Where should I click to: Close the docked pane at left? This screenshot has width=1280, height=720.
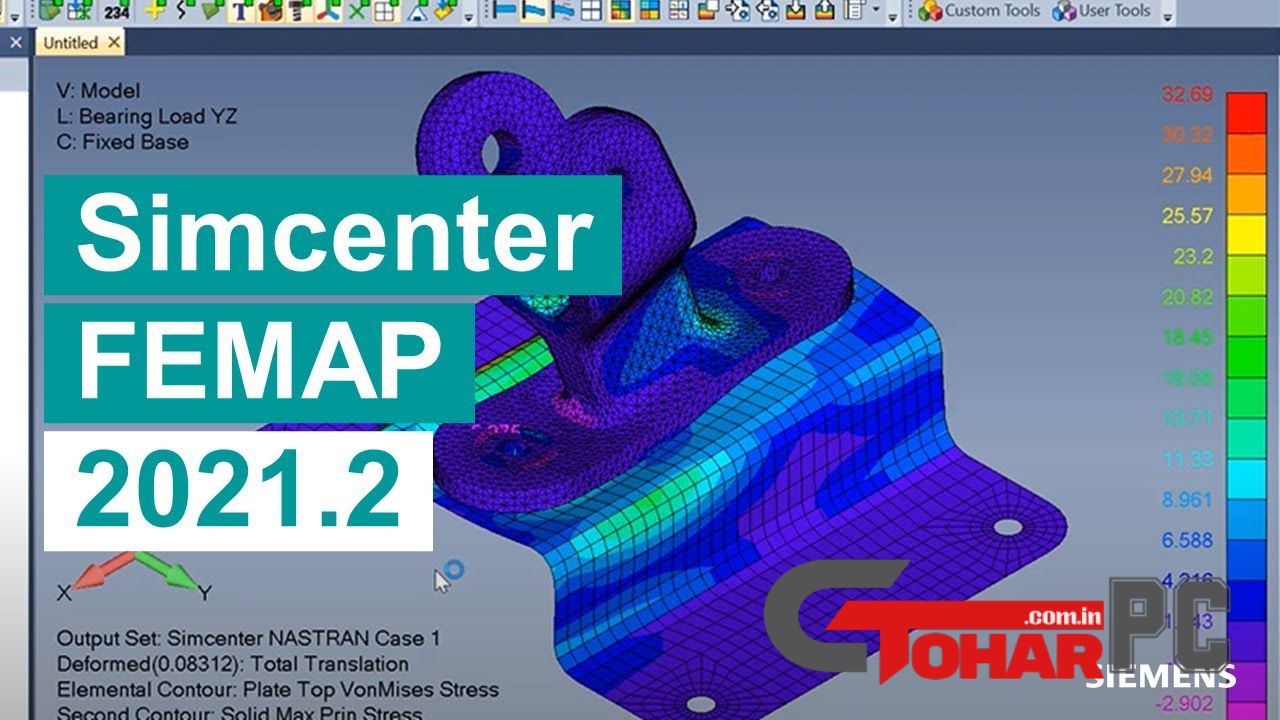pyautogui.click(x=15, y=43)
